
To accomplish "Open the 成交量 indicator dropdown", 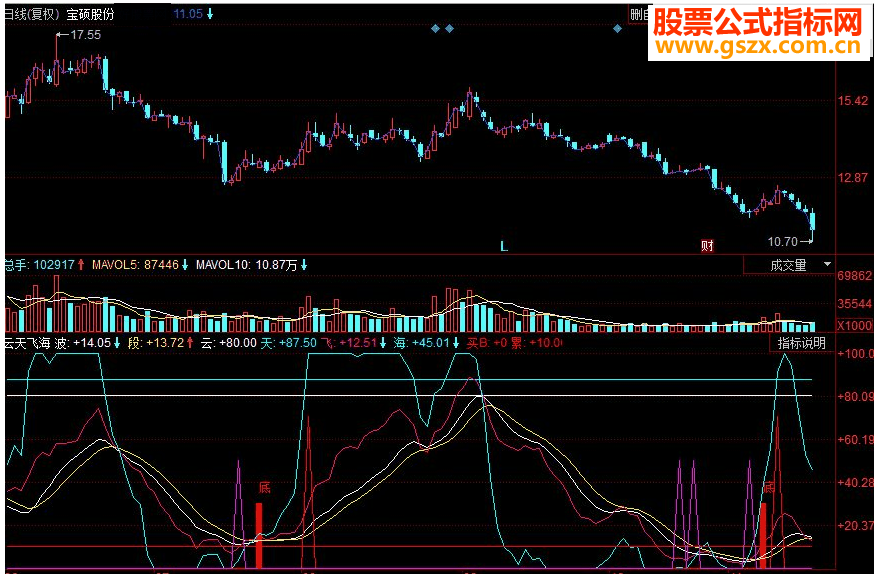I will (789, 265).
